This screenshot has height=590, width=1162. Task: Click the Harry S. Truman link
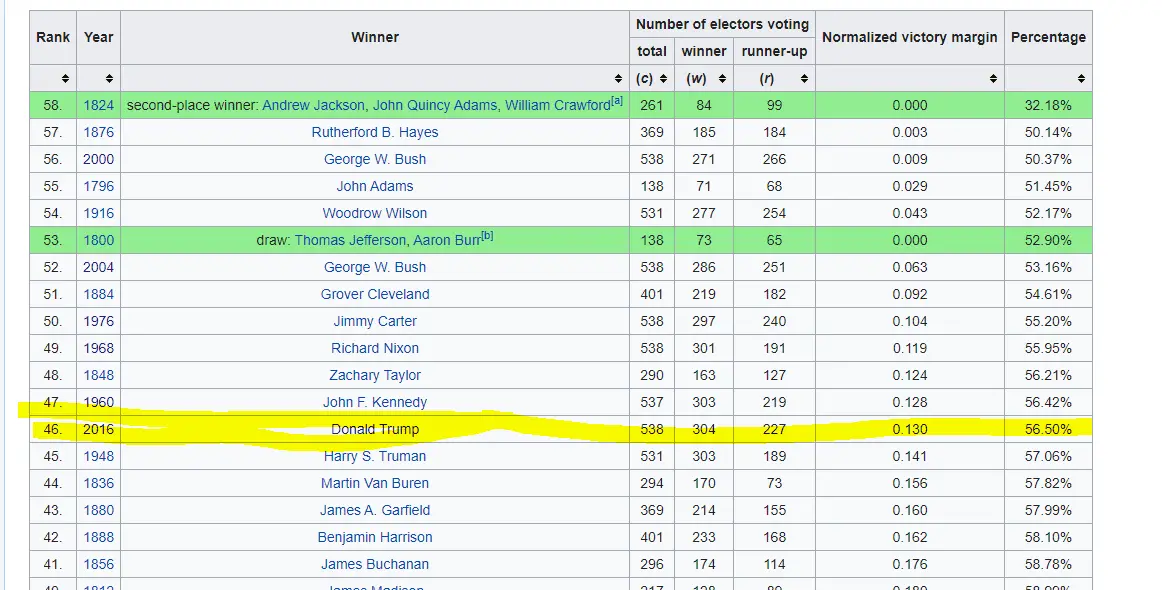tap(375, 456)
